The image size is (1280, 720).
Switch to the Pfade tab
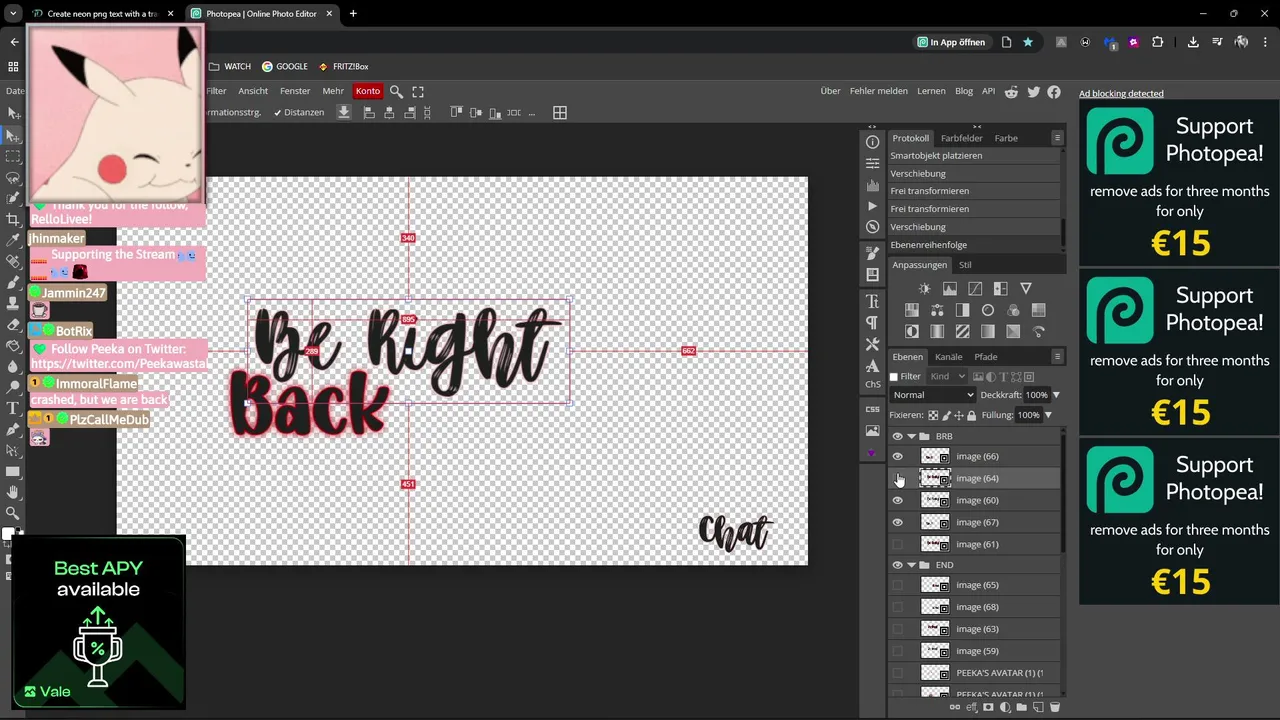pyautogui.click(x=985, y=357)
